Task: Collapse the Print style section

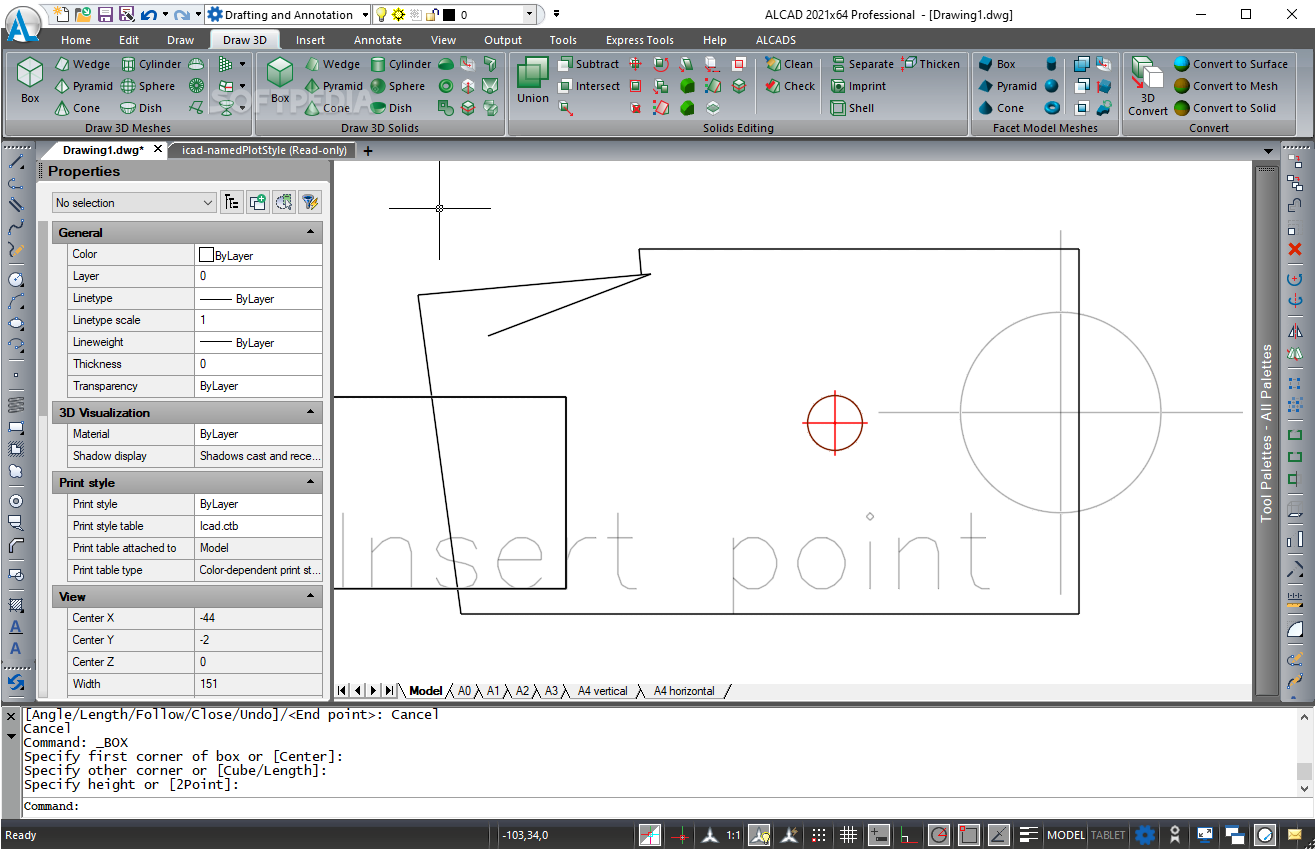Action: click(311, 483)
